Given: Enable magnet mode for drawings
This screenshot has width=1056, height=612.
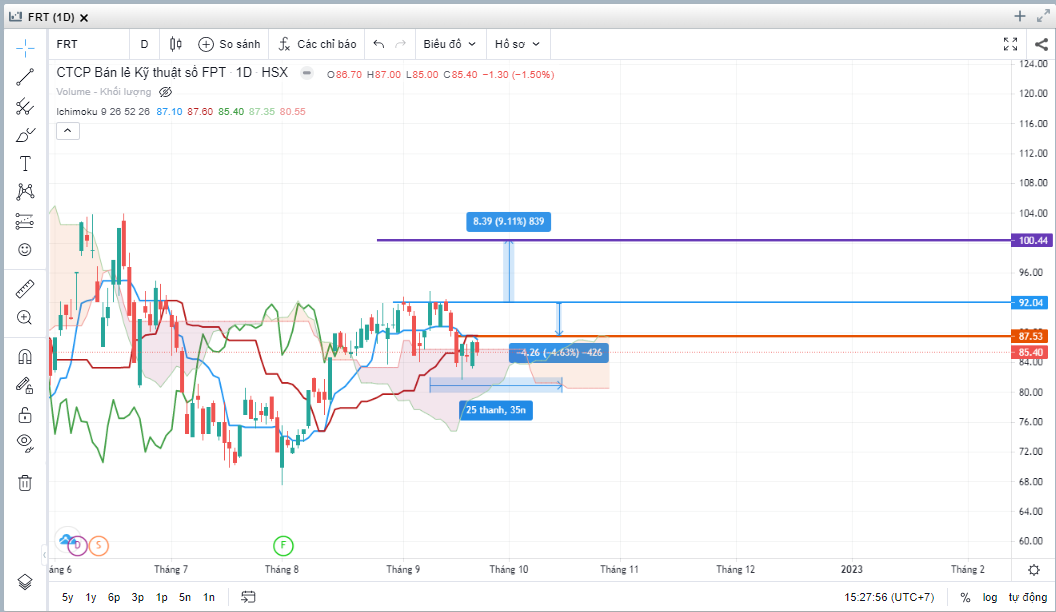Looking at the screenshot, I should [x=25, y=356].
